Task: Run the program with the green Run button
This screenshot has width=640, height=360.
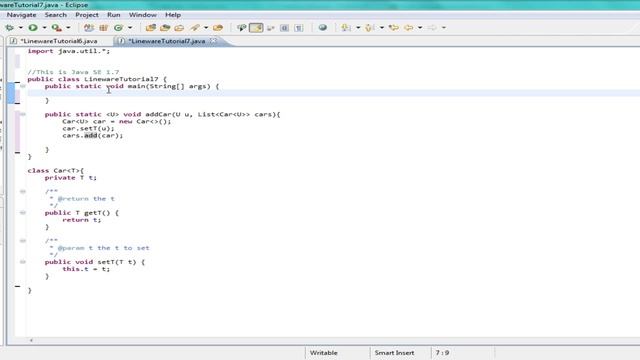Action: coord(33,28)
